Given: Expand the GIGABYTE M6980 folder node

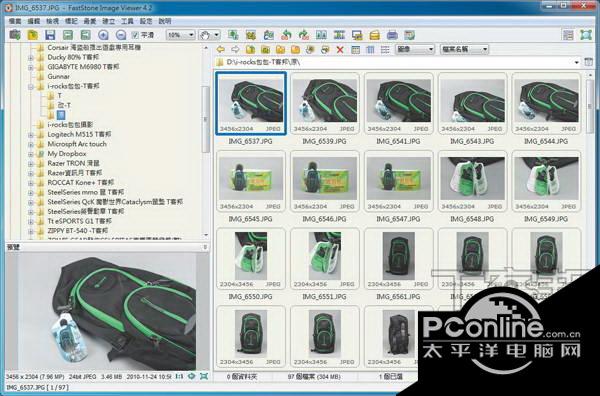Looking at the screenshot, I should 31,67.
